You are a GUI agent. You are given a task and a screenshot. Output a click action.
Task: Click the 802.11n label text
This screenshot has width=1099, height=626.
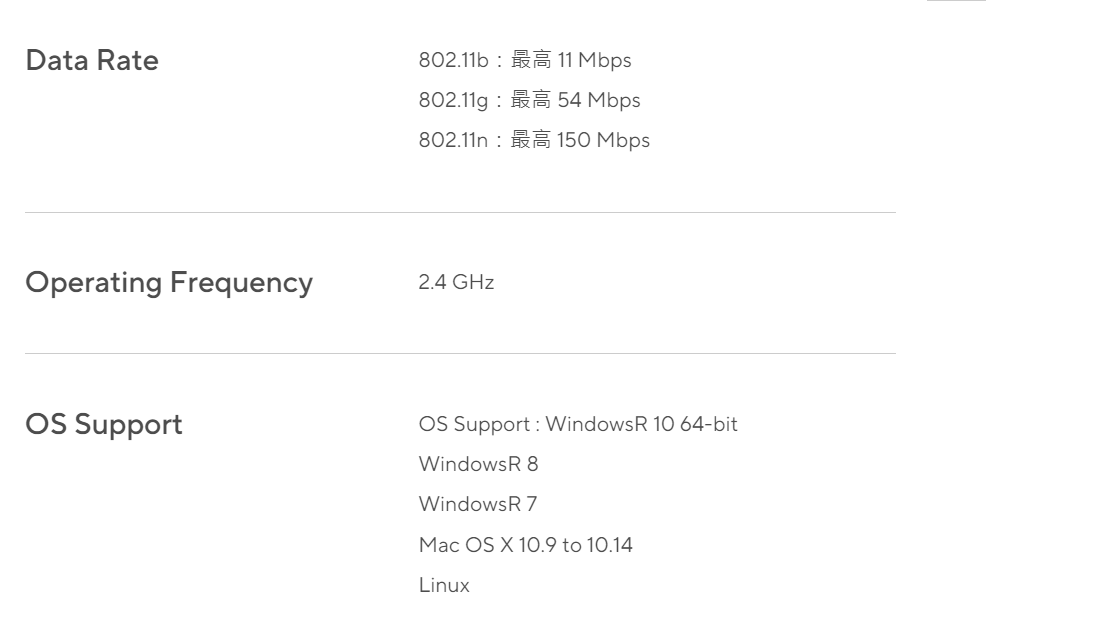point(453,141)
